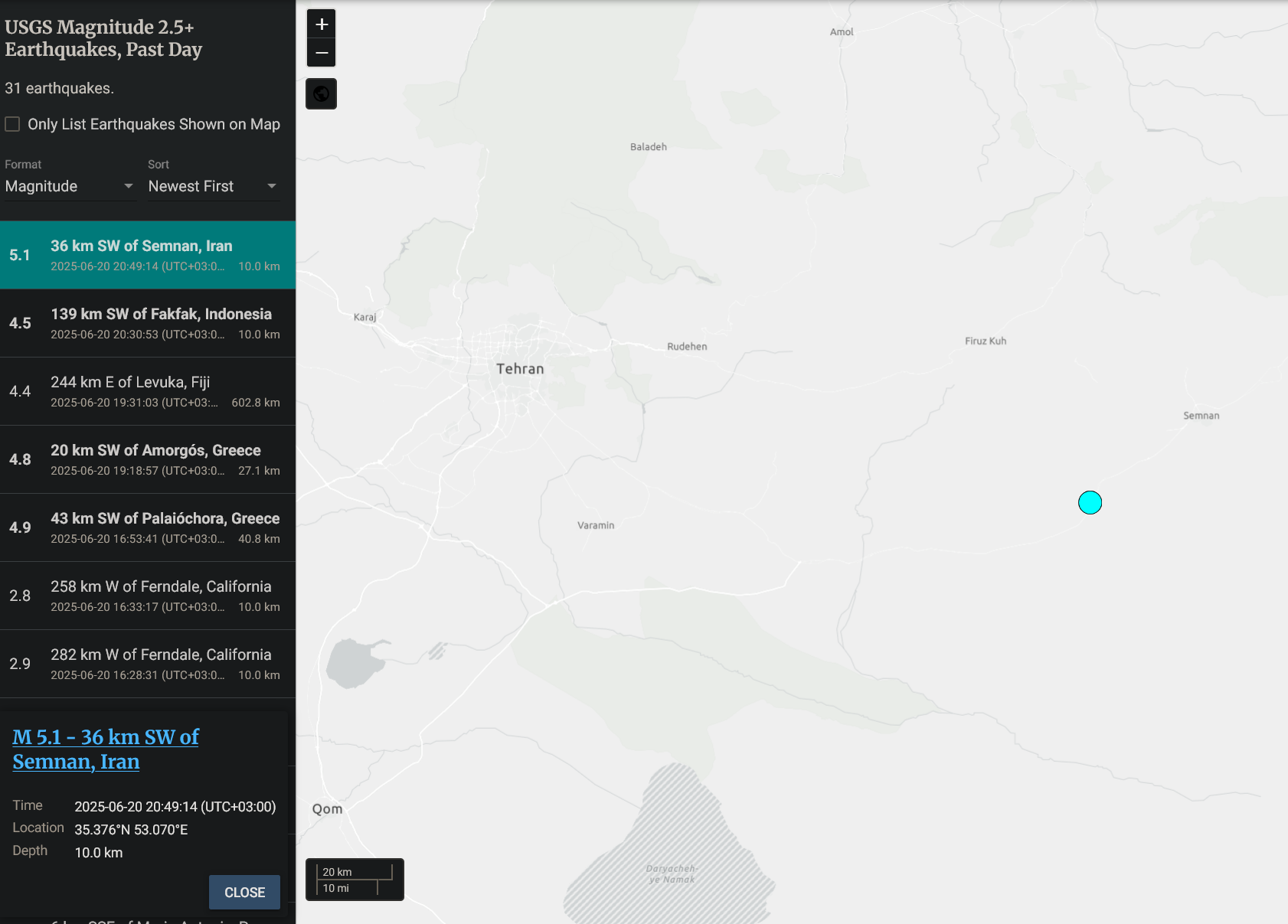Screen dimensions: 1288x924
Task: Open the Format Magnitude dropdown
Action: (x=70, y=186)
